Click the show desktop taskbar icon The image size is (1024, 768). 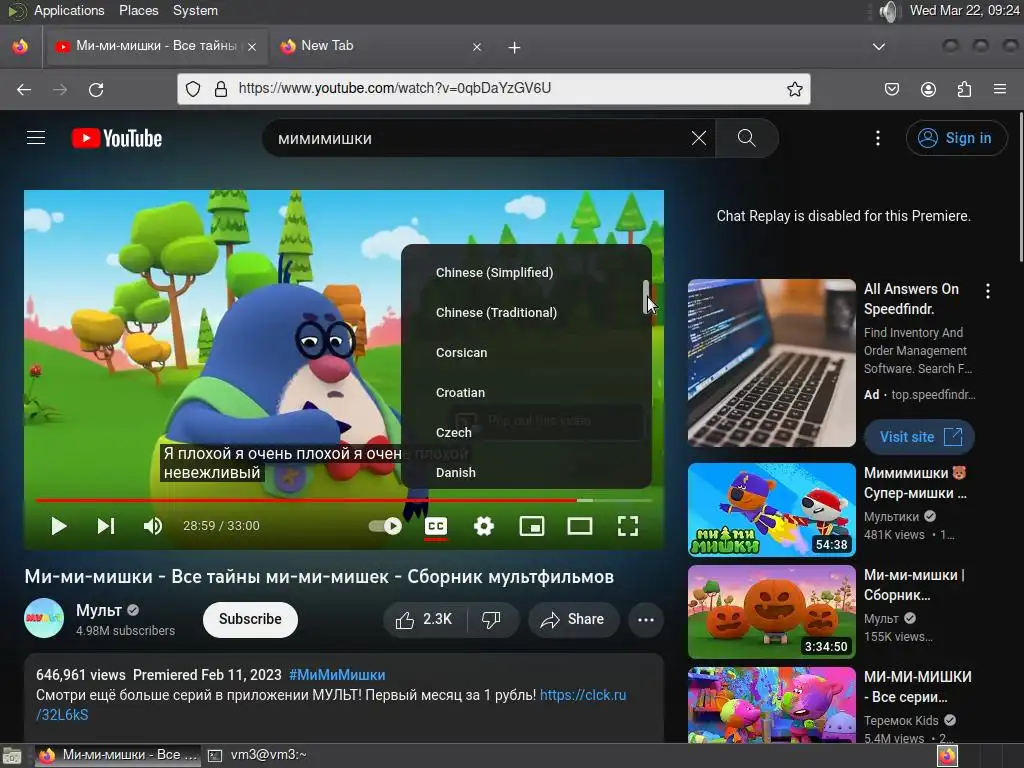[x=12, y=756]
